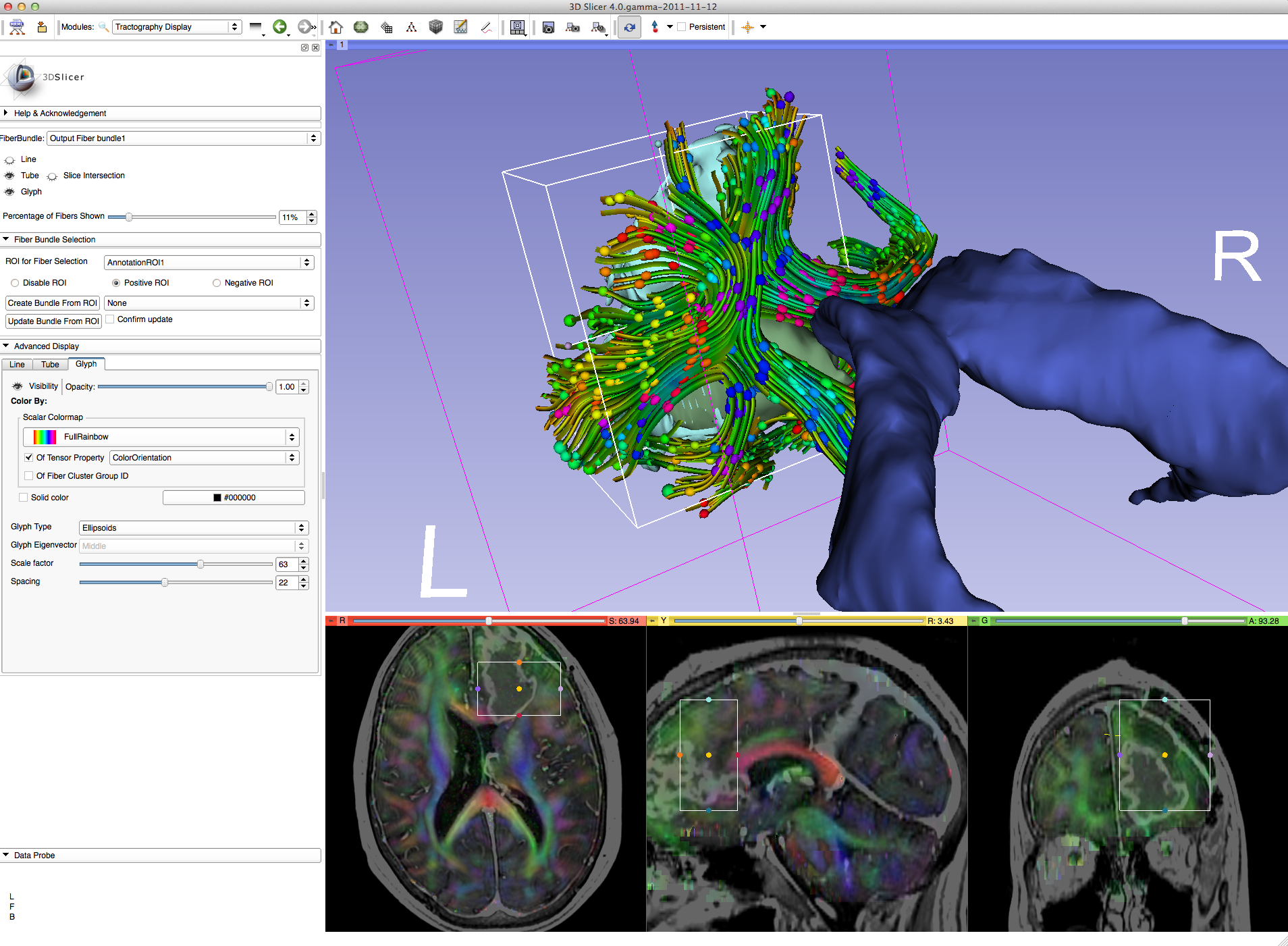The height and width of the screenshot is (946, 1288).
Task: Search modules with the magnifier icon
Action: point(103,27)
